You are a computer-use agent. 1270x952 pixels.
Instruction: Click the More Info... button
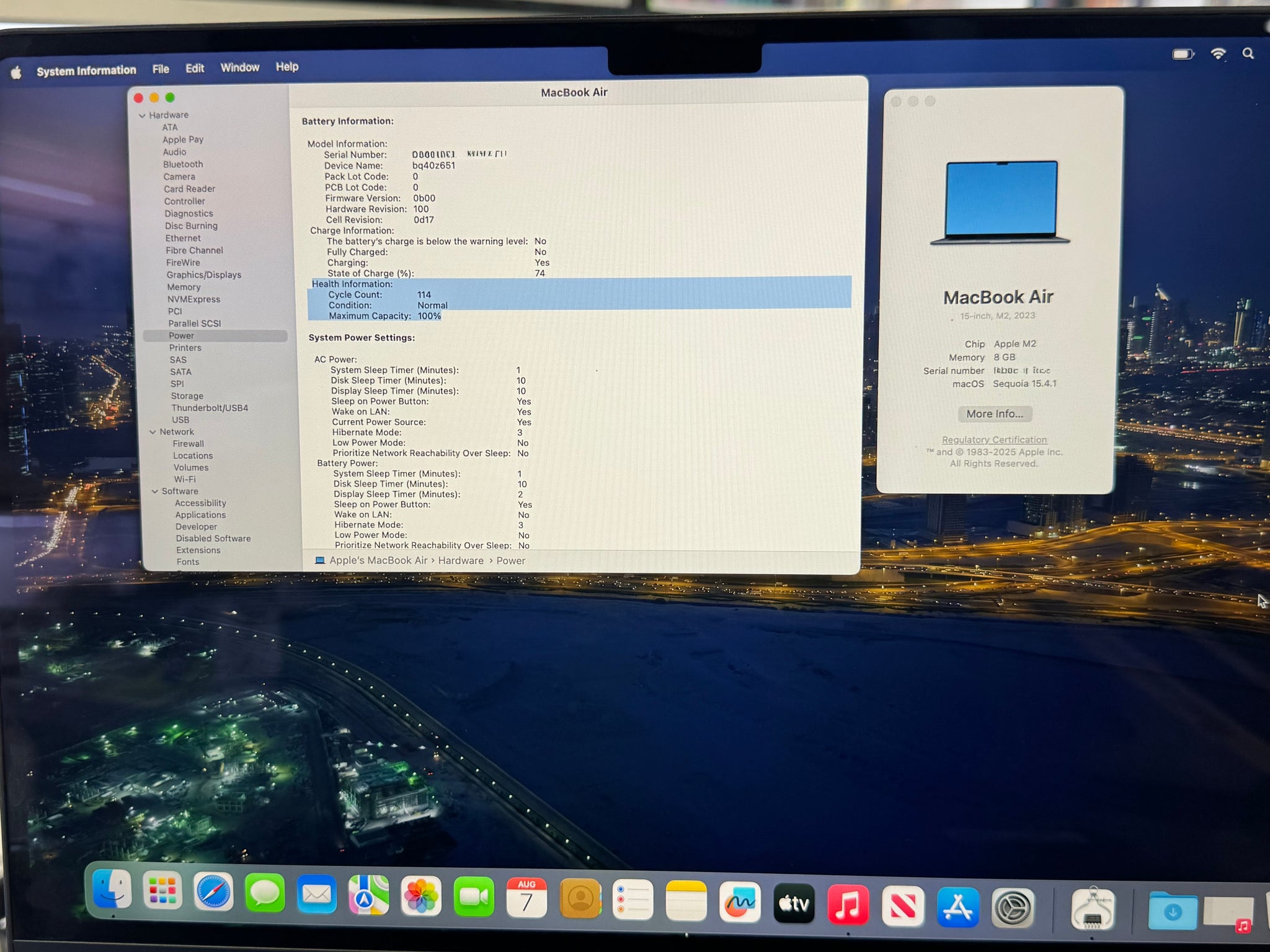pyautogui.click(x=995, y=414)
